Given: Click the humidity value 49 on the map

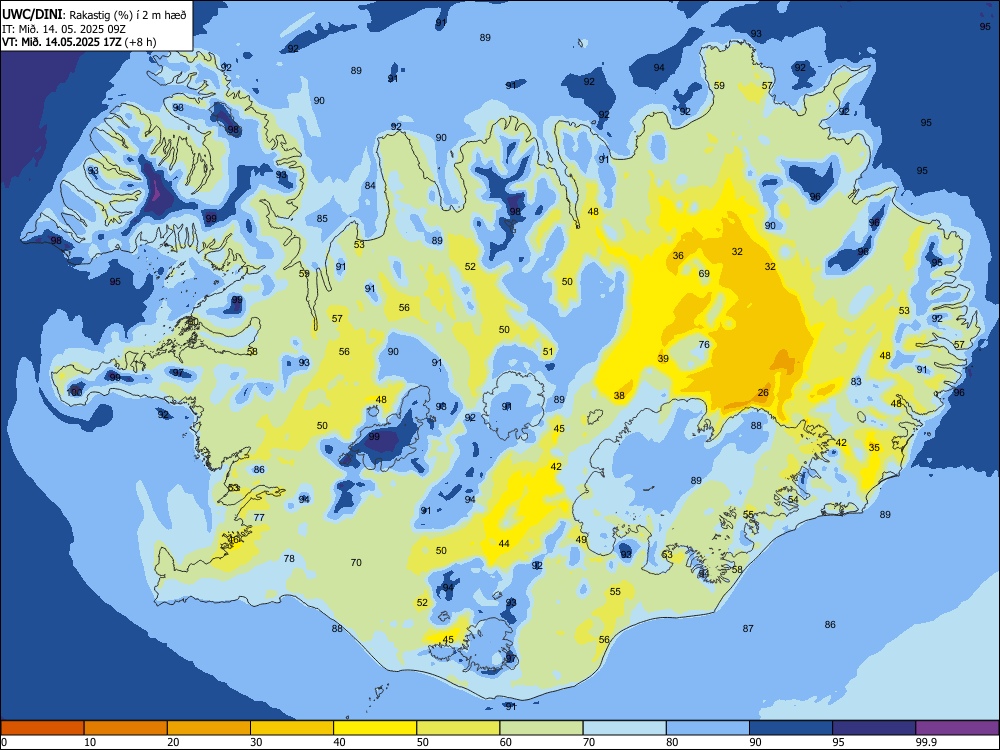Looking at the screenshot, I should [x=581, y=540].
